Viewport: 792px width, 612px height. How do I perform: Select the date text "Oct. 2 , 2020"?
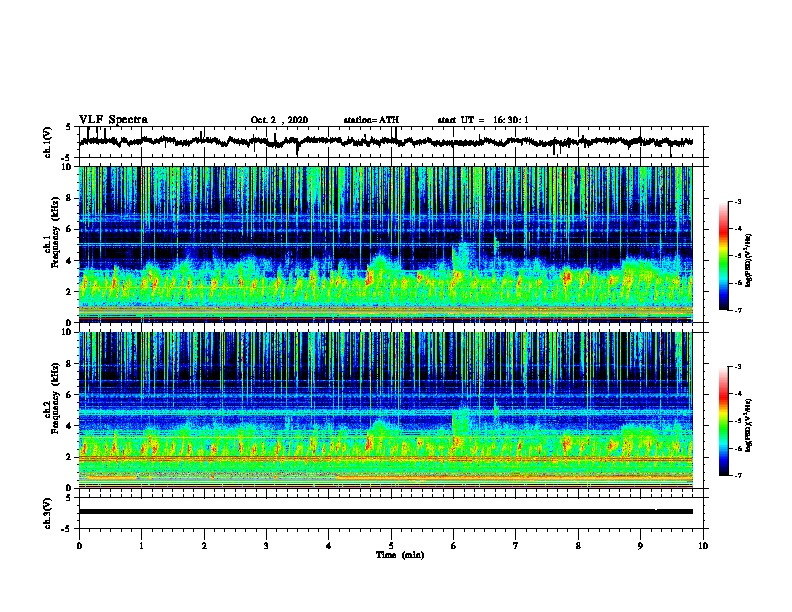[x=279, y=120]
